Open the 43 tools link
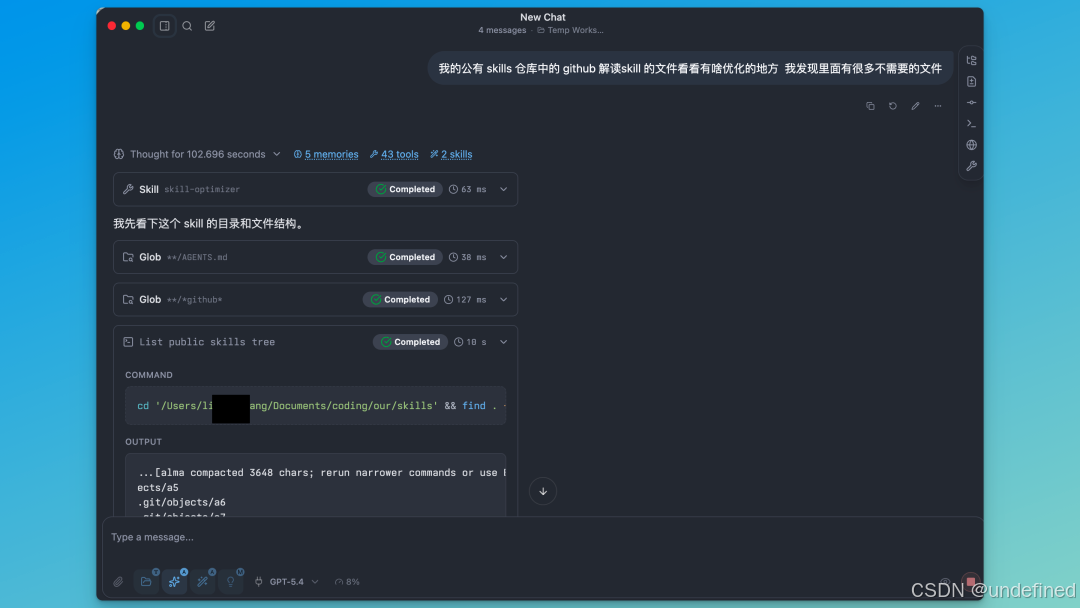 pos(394,154)
